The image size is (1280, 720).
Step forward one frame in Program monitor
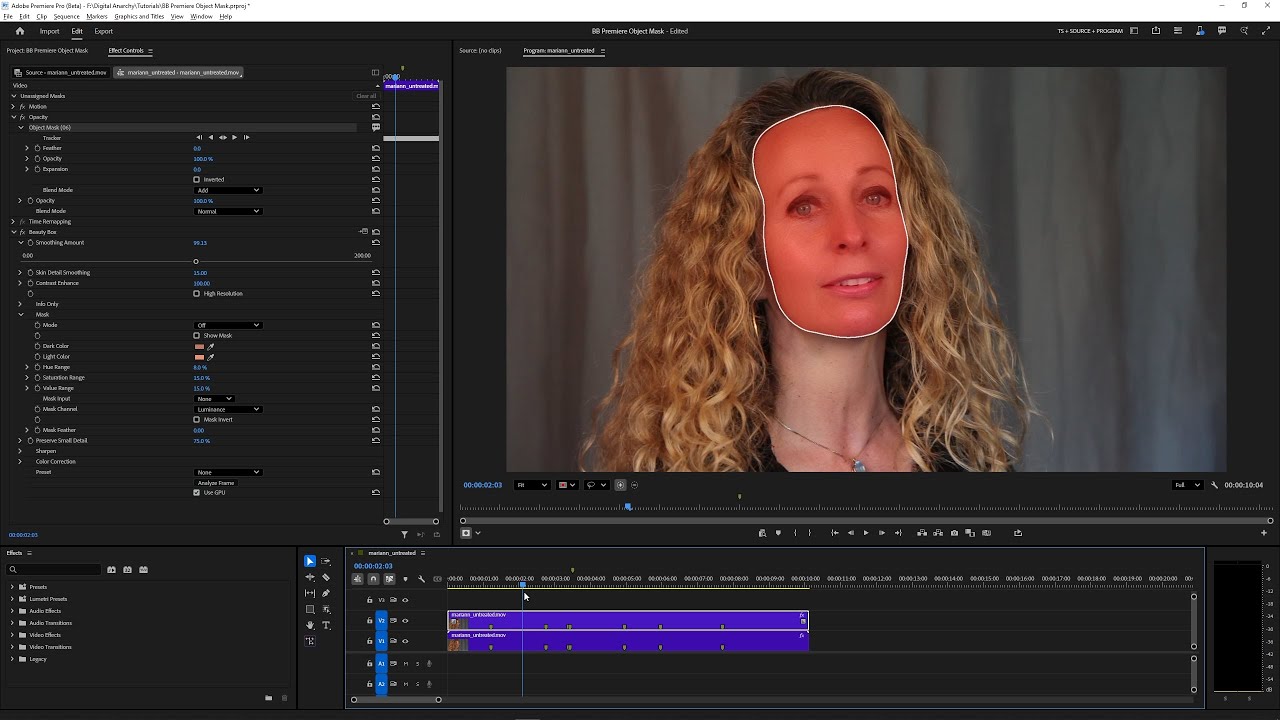(881, 533)
